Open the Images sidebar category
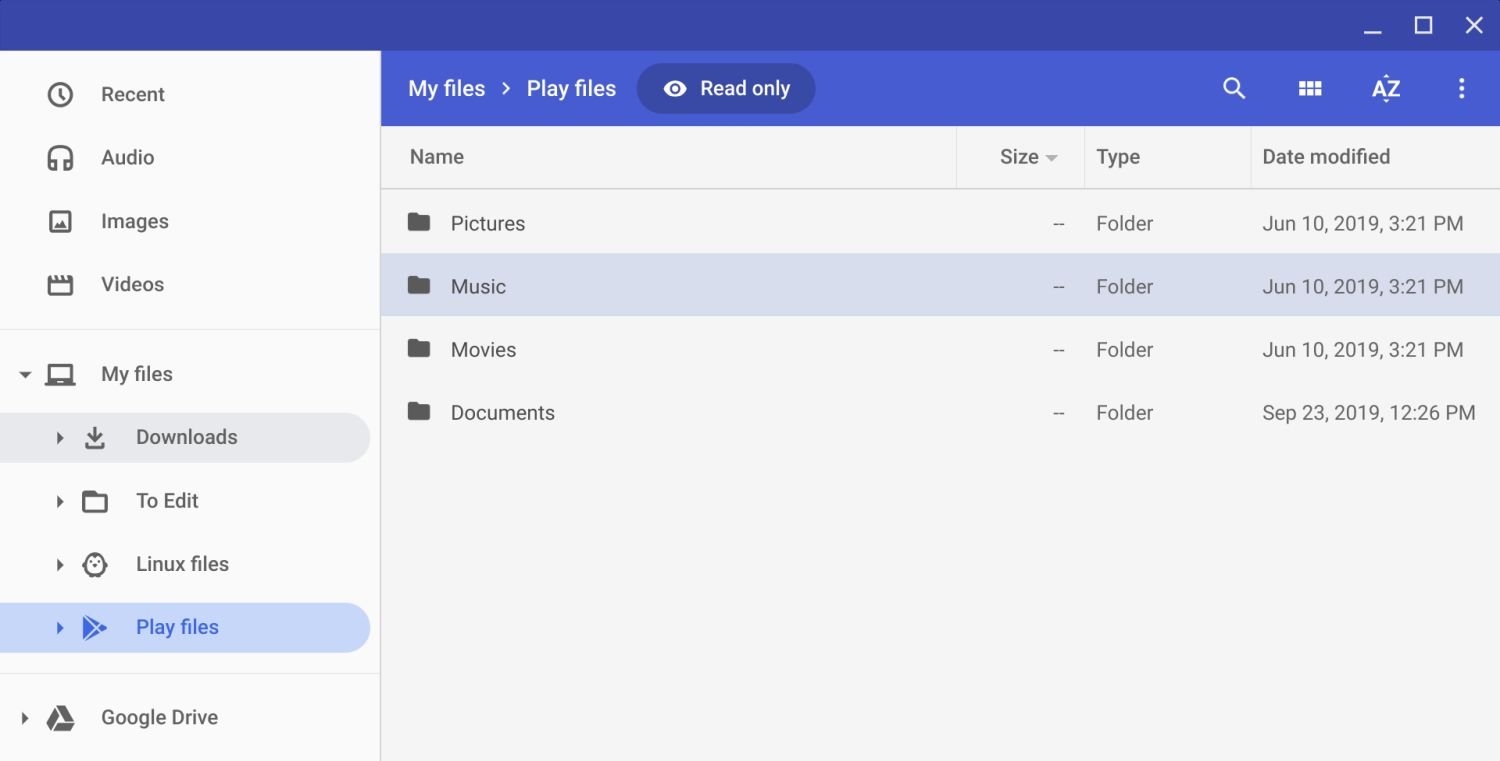Image resolution: width=1500 pixels, height=761 pixels. [134, 221]
